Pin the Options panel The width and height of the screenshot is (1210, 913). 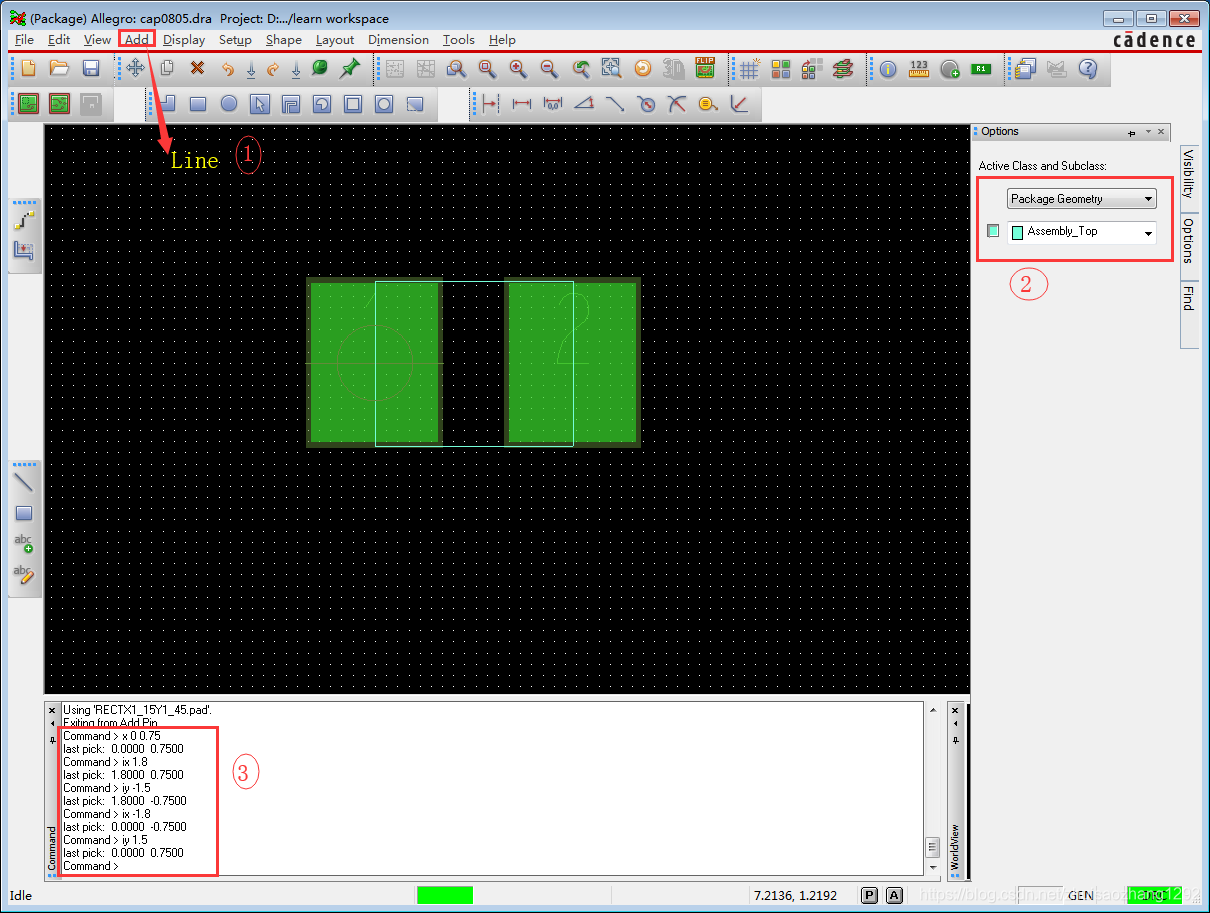1132,131
